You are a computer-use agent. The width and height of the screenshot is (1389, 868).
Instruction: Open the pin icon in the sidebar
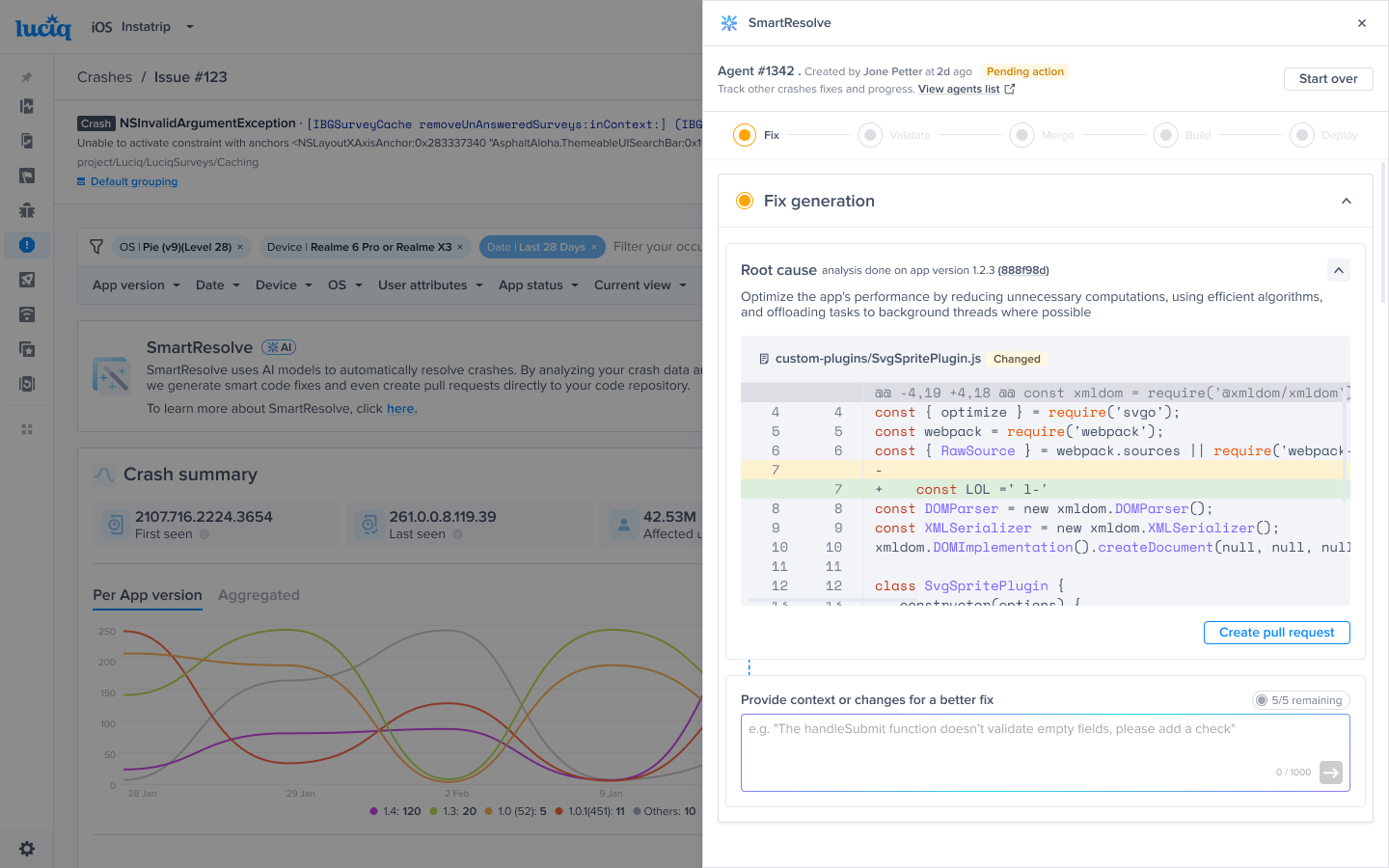click(27, 77)
